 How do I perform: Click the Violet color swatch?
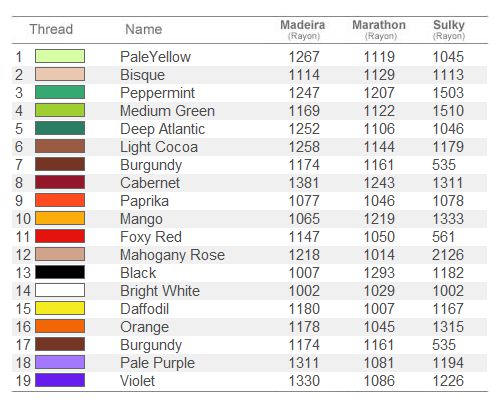(60, 380)
